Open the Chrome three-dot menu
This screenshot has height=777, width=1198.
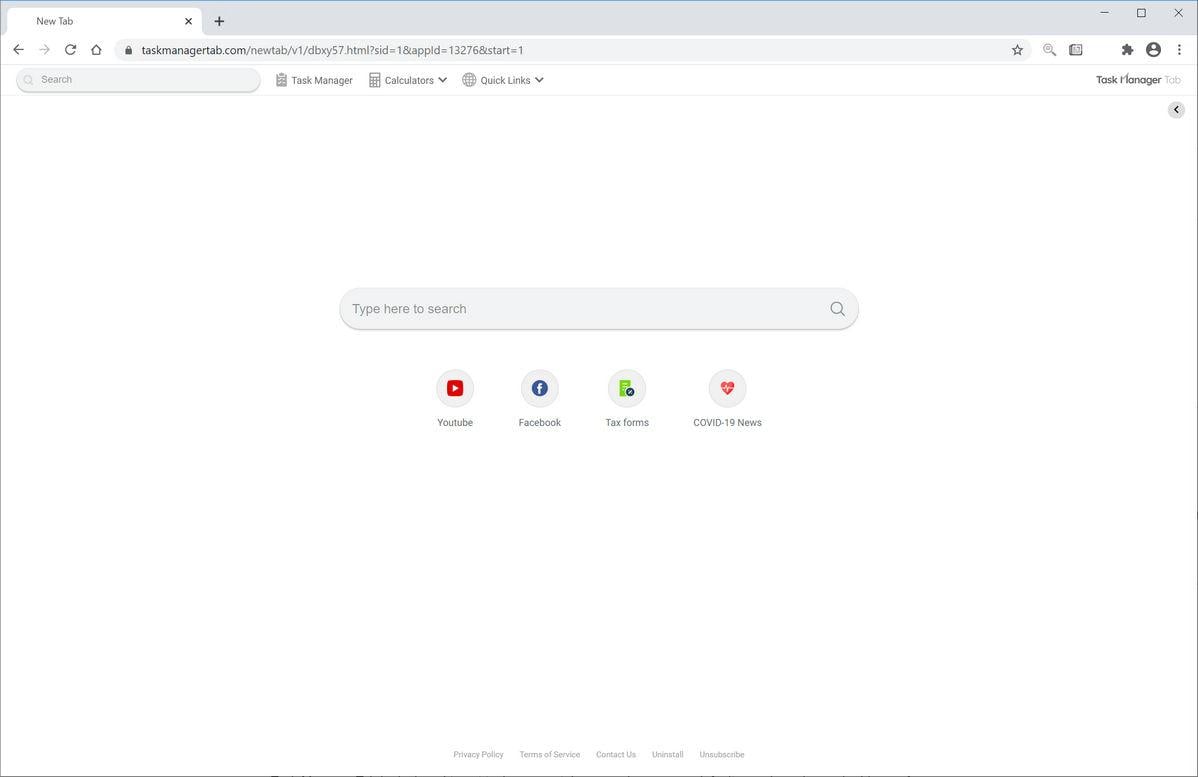pyautogui.click(x=1180, y=50)
